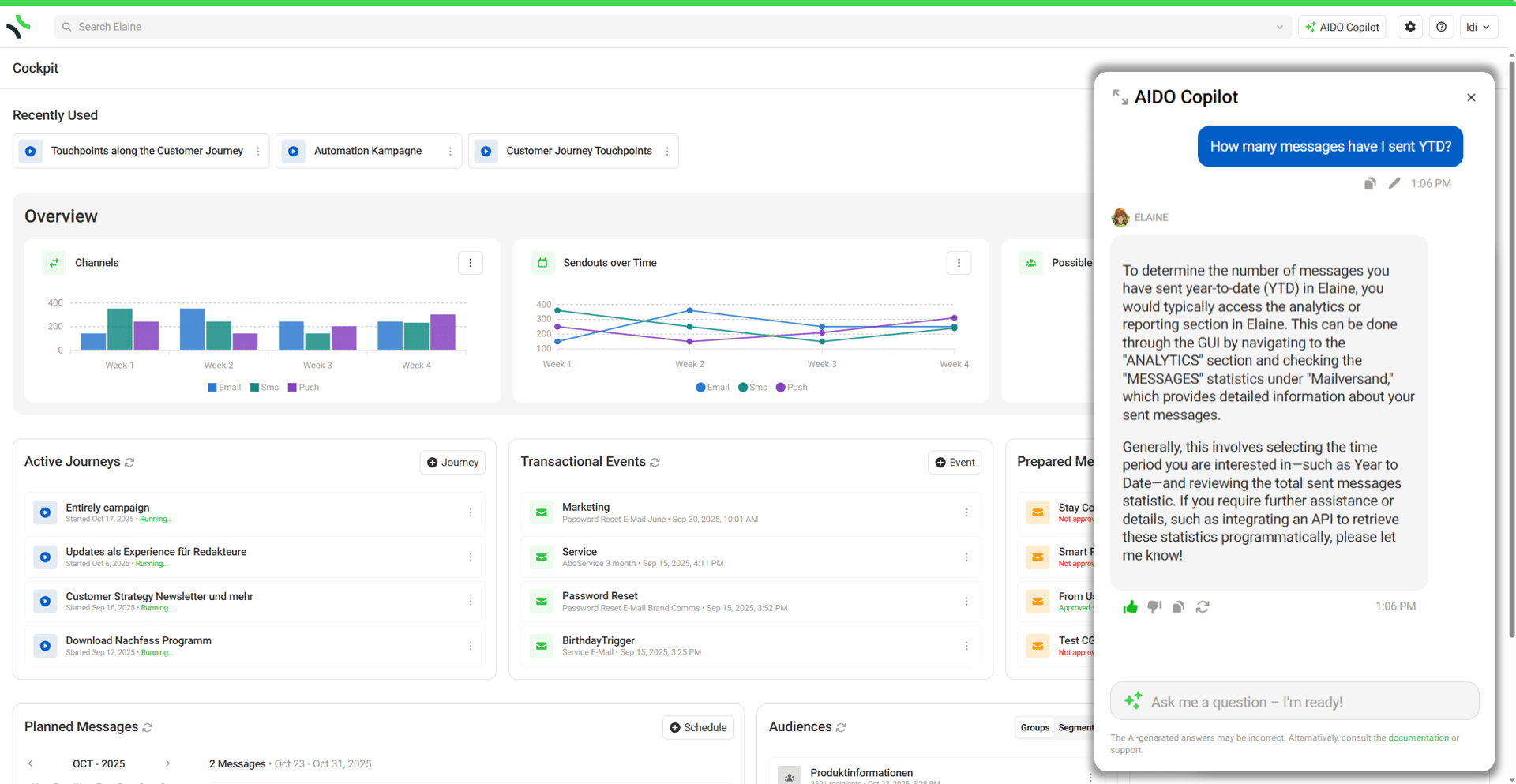1516x784 pixels.
Task: Open settings gear icon
Action: [x=1410, y=27]
